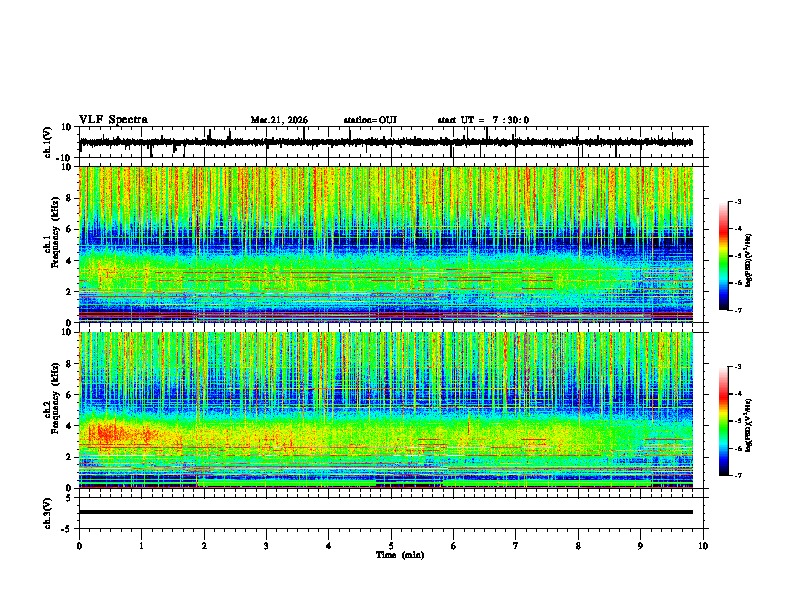792x612 pixels.
Task: Click the "8" kHz tick on ch.1 frequency axis
Action: (70, 198)
